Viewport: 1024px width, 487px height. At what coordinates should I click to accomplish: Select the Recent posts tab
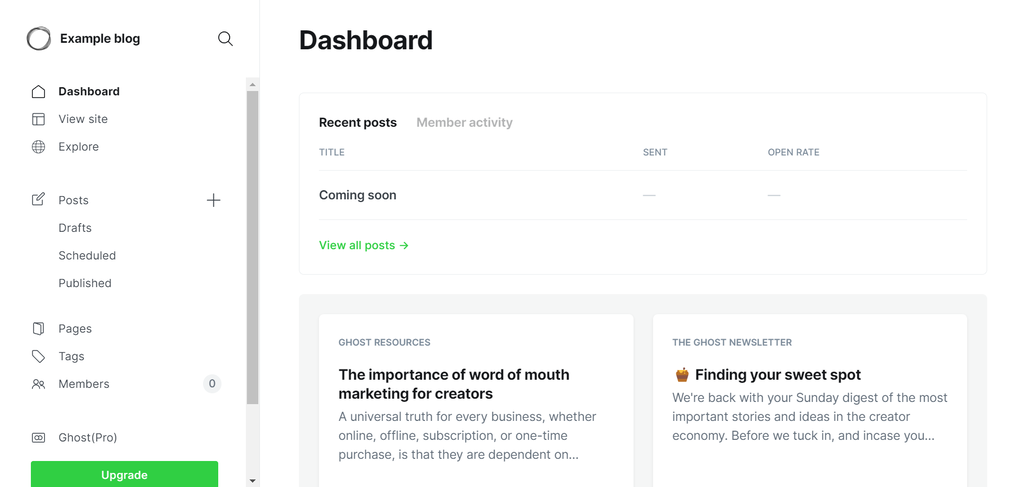(358, 123)
